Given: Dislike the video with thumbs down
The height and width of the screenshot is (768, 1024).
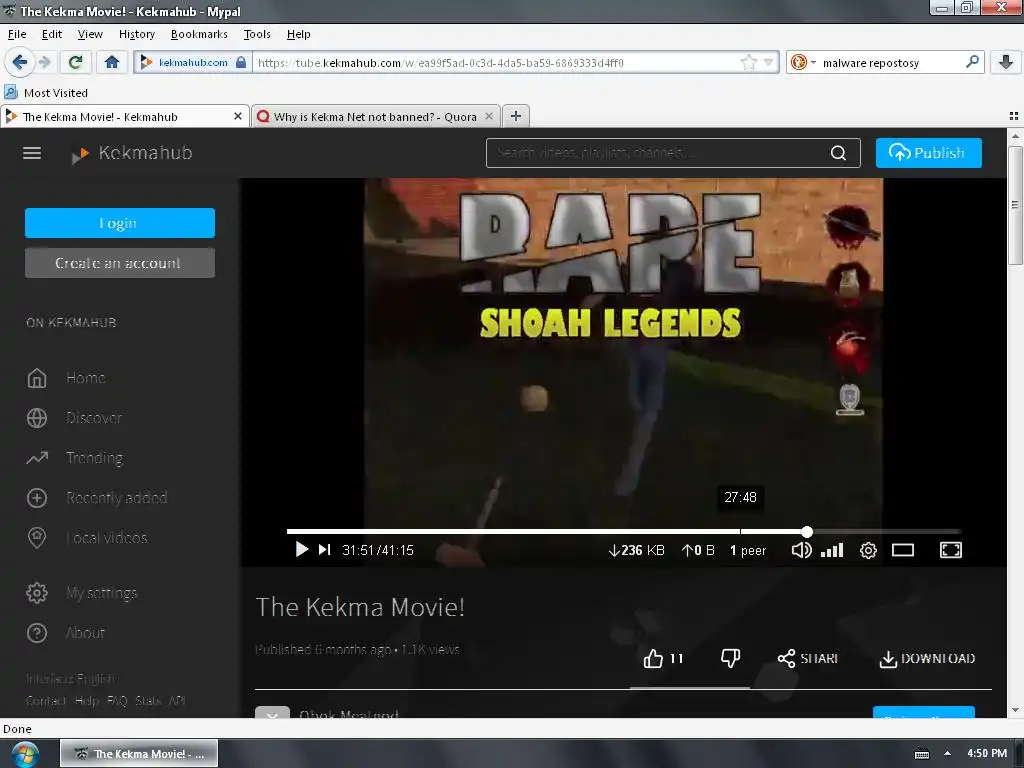Looking at the screenshot, I should 730,658.
